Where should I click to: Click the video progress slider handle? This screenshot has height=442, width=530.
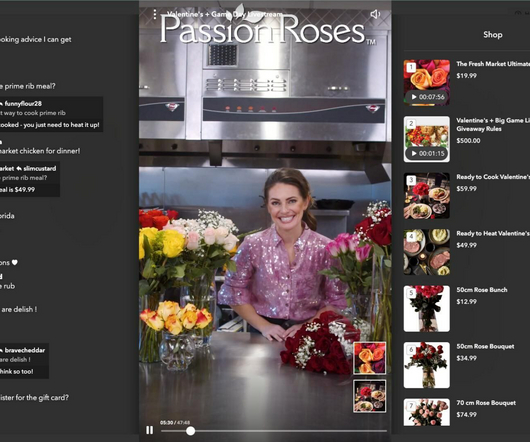coord(191,431)
